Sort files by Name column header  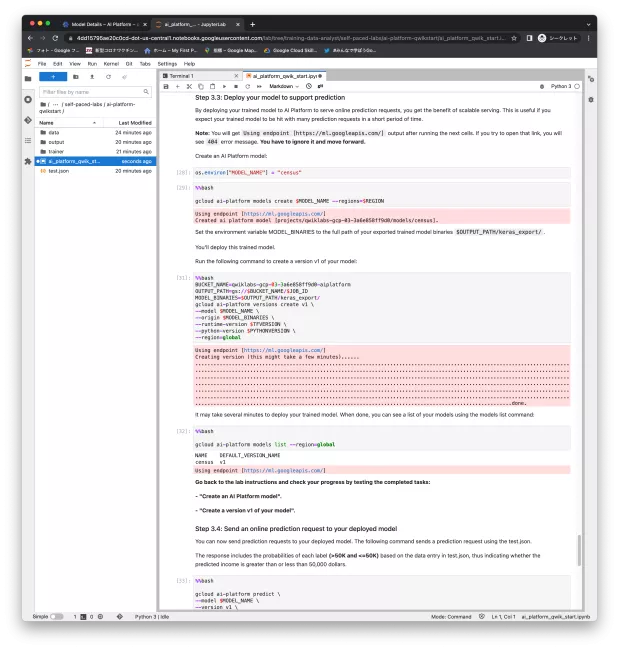click(68, 123)
